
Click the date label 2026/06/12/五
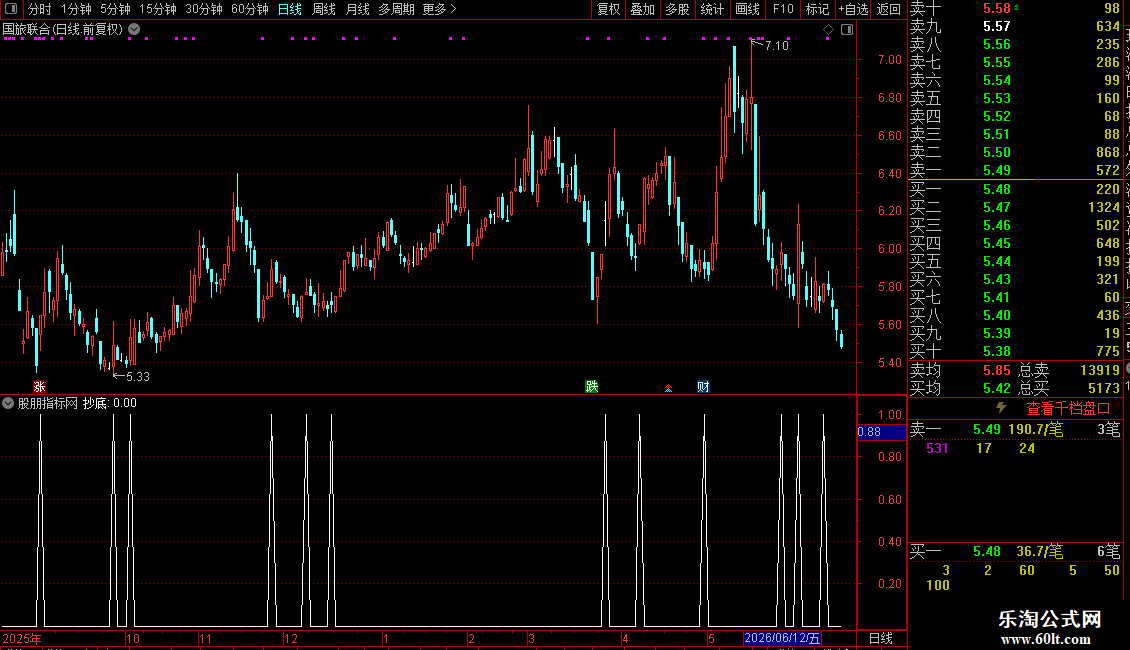(x=782, y=638)
